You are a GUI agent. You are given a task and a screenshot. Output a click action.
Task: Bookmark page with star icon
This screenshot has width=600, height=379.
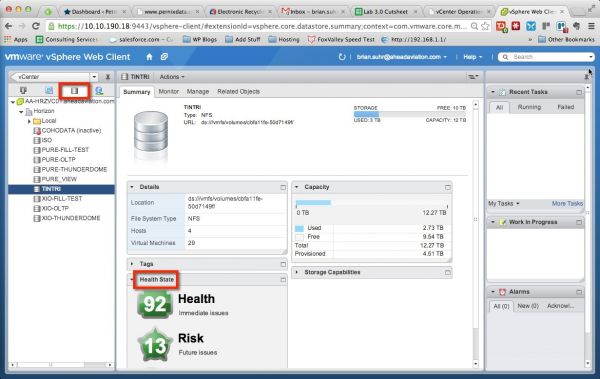485,26
